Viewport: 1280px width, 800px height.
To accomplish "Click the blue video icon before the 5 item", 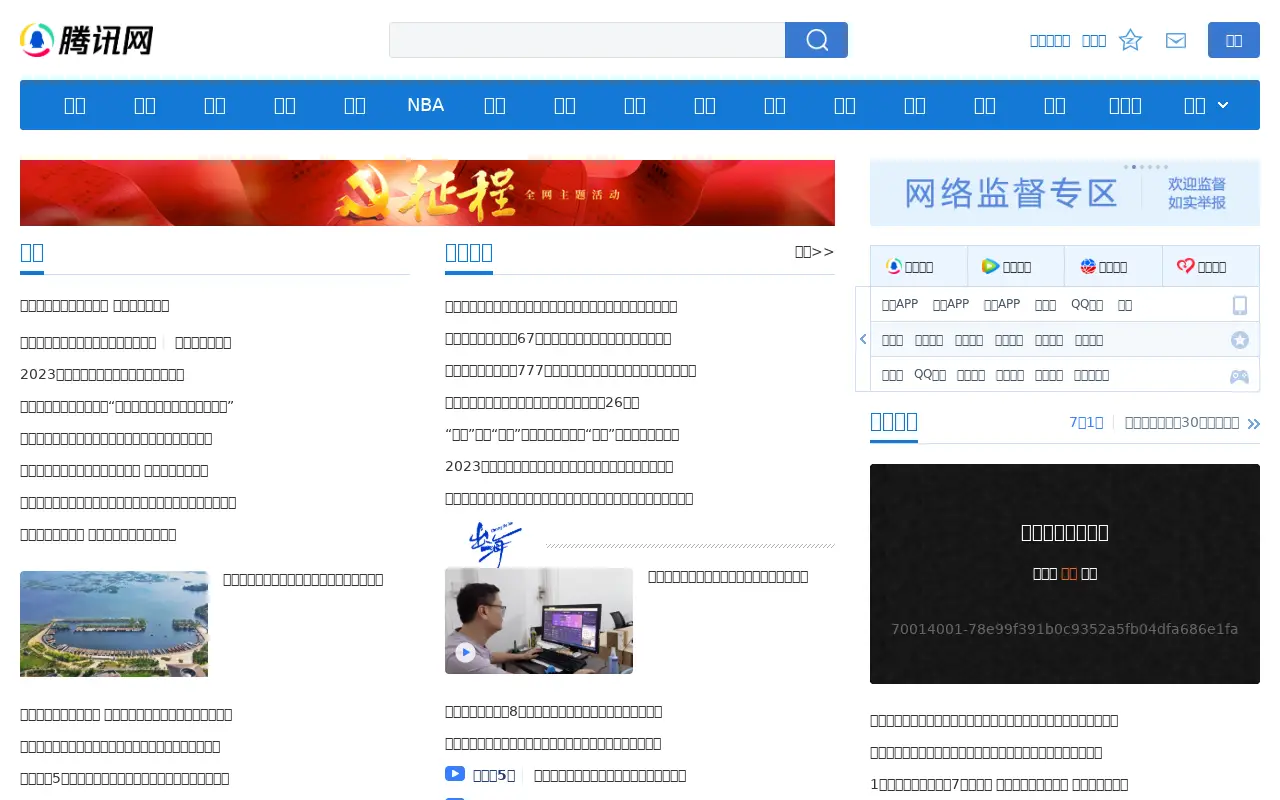I will pyautogui.click(x=455, y=774).
